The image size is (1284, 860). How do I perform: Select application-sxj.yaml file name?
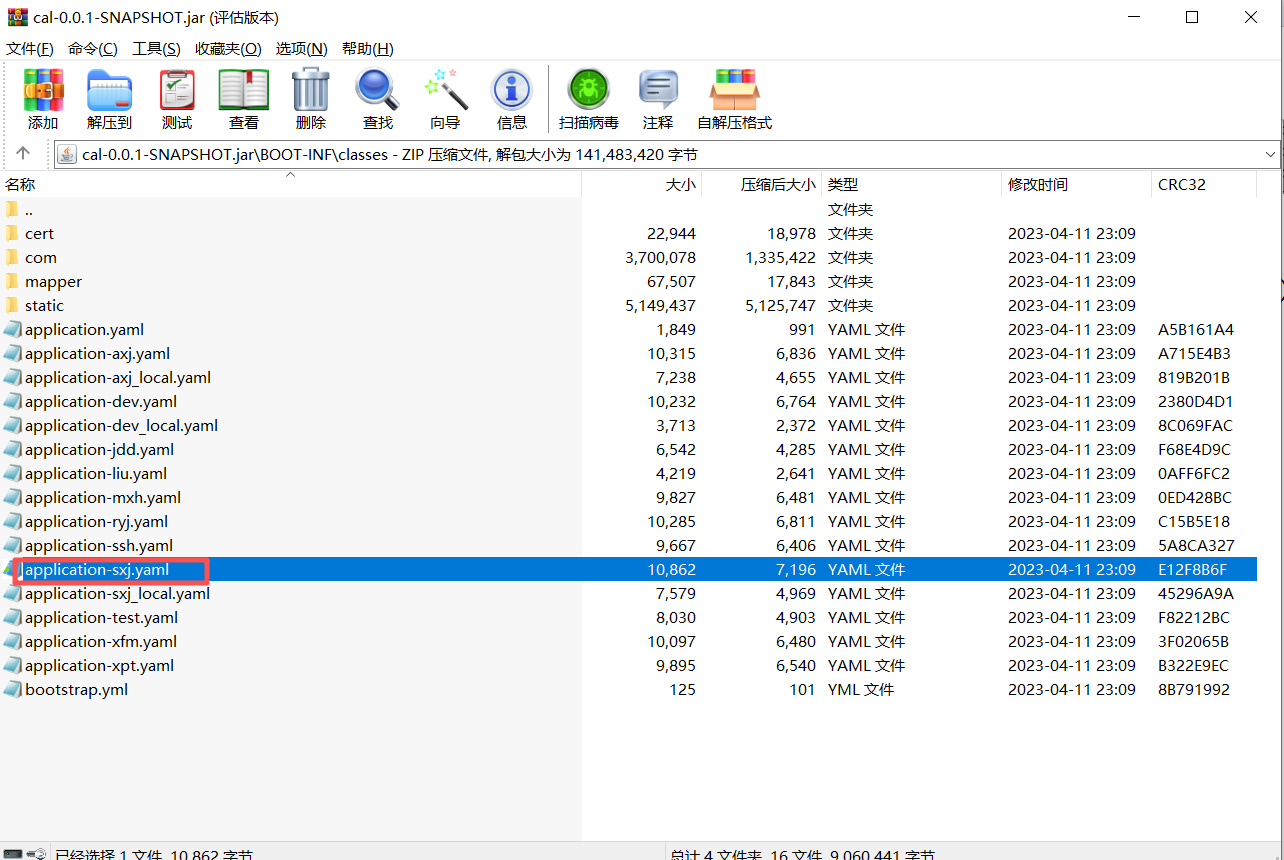click(x=97, y=569)
